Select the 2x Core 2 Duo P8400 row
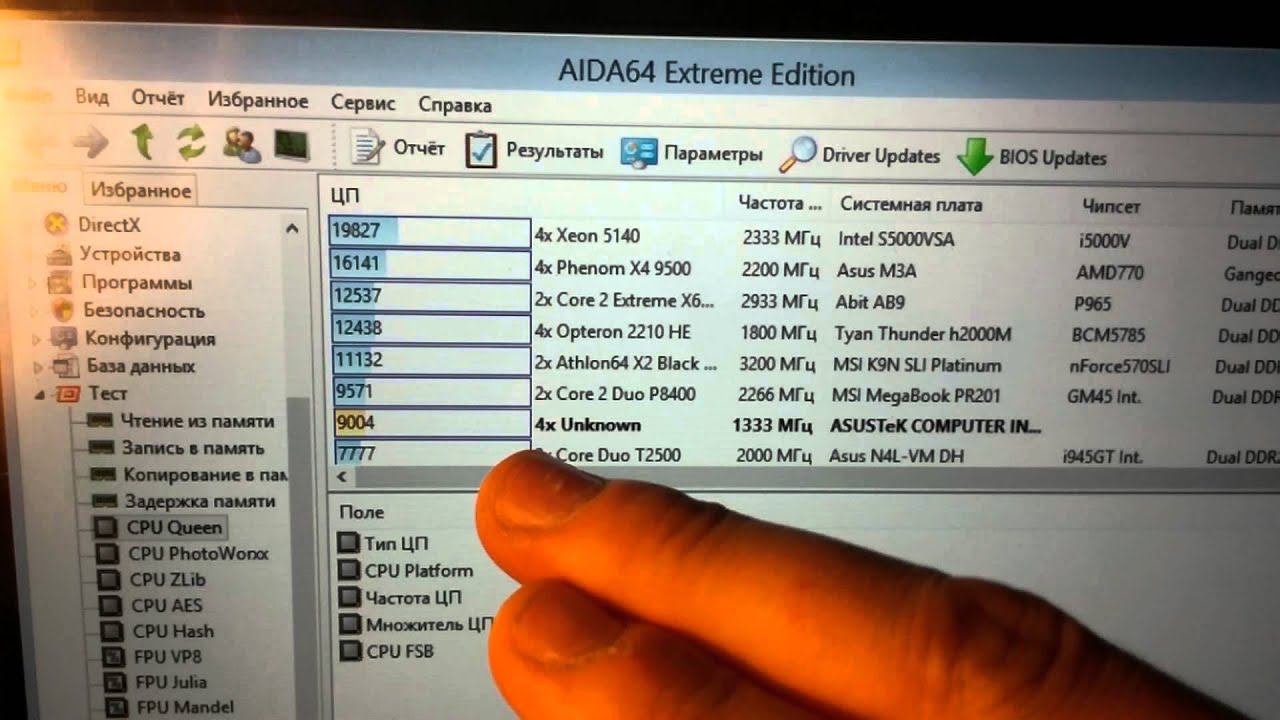The width and height of the screenshot is (1280, 720). [x=805, y=394]
